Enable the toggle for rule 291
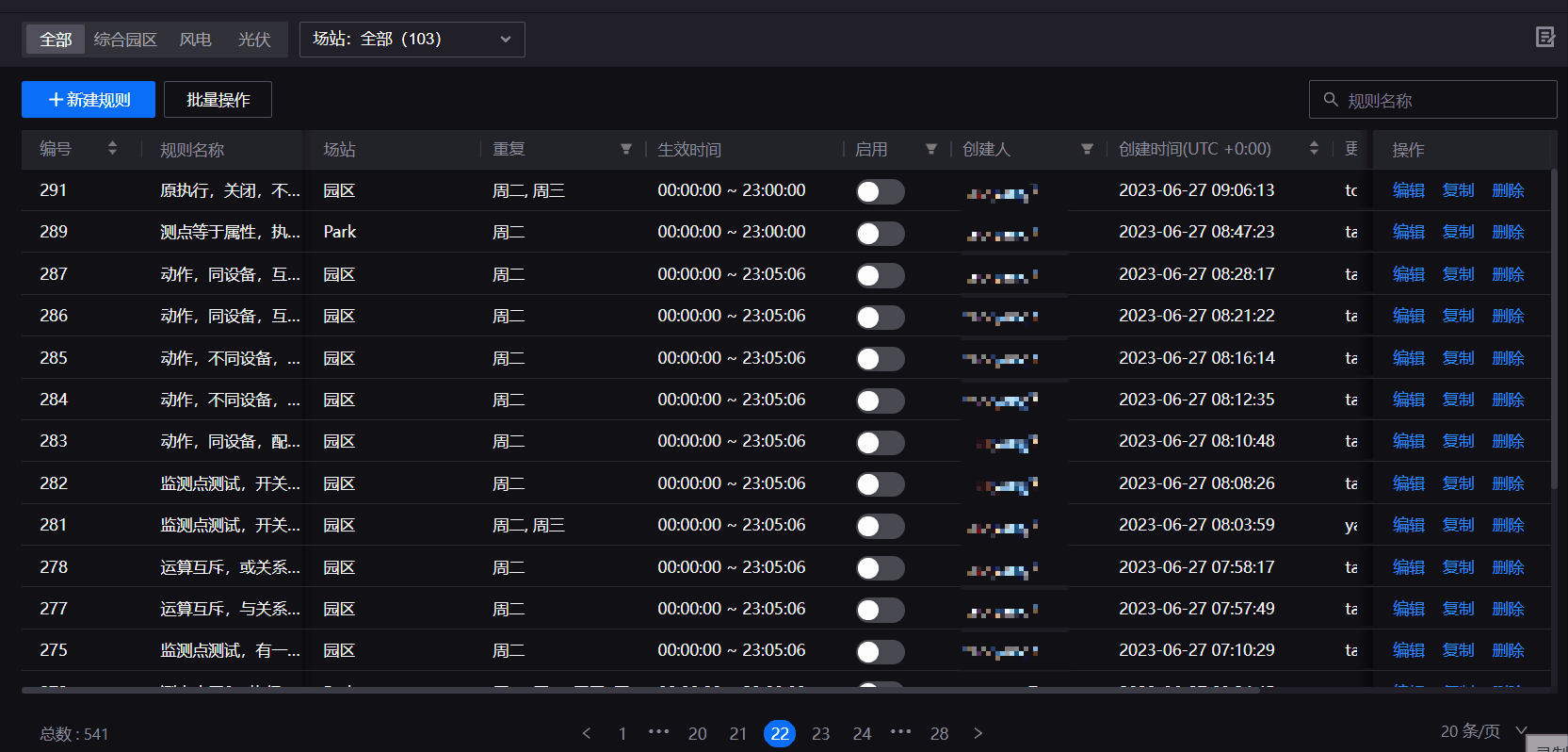 pos(880,191)
